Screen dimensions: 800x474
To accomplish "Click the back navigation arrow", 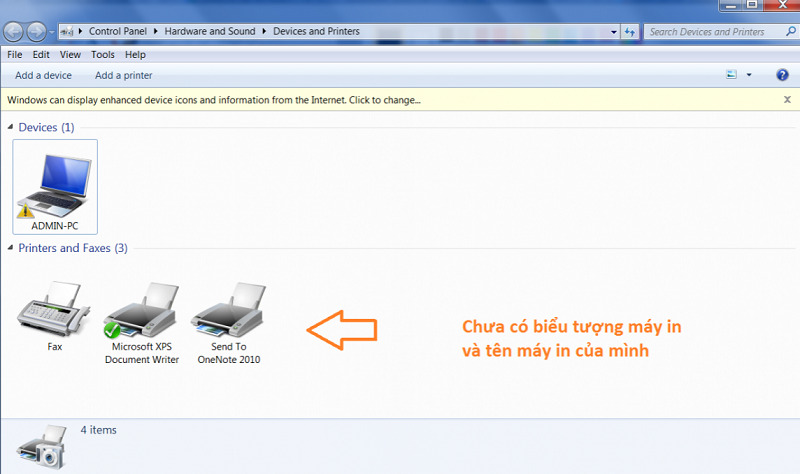I will coord(16,32).
